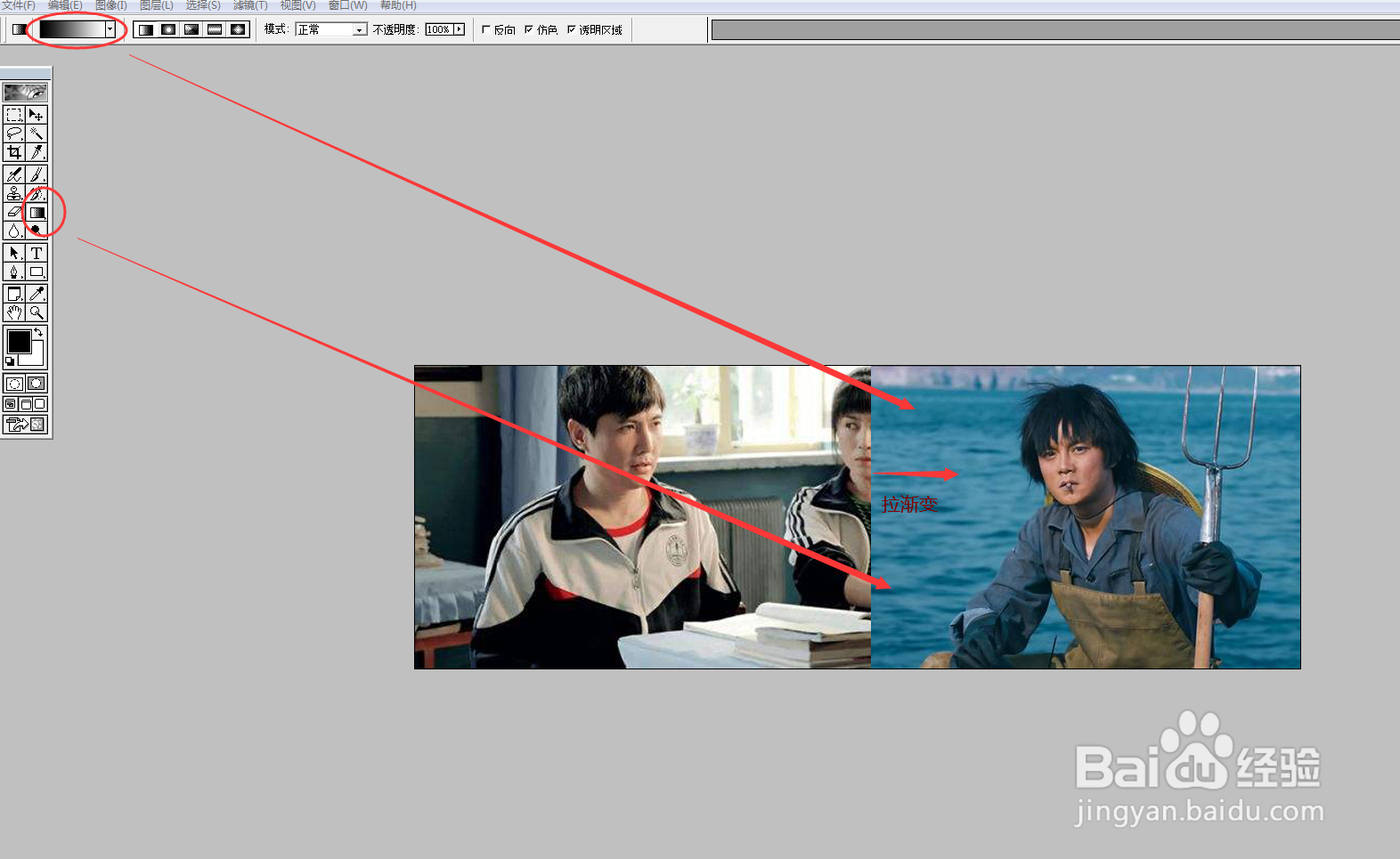Viewport: 1400px width, 859px height.
Task: Open the 图层(L) menu
Action: coord(157,5)
